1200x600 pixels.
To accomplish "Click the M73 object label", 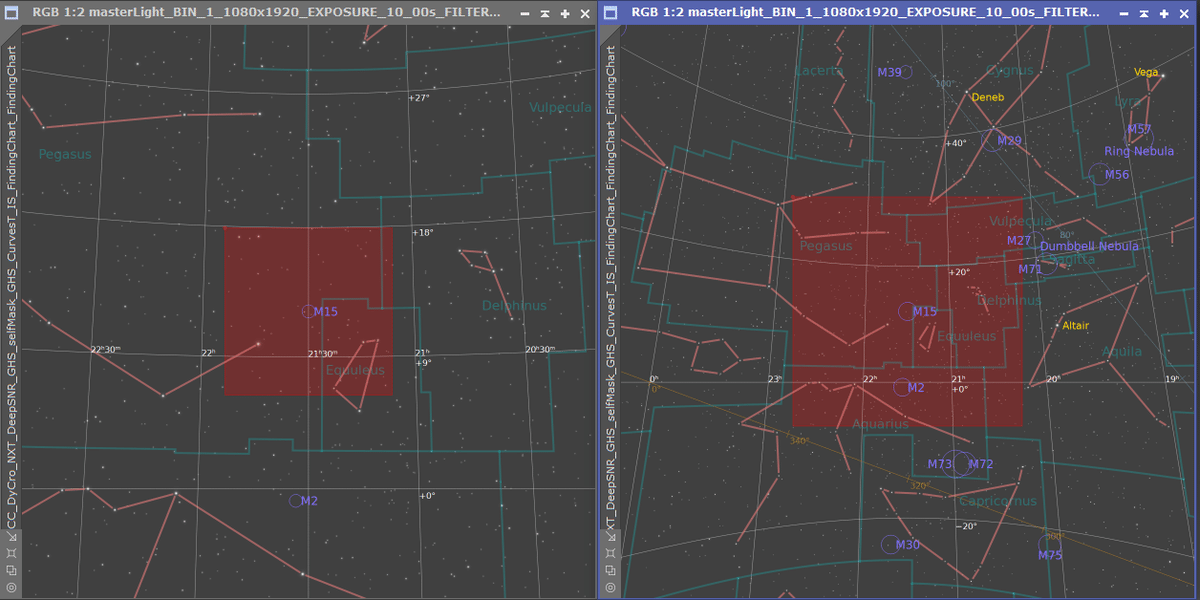I will [x=940, y=464].
